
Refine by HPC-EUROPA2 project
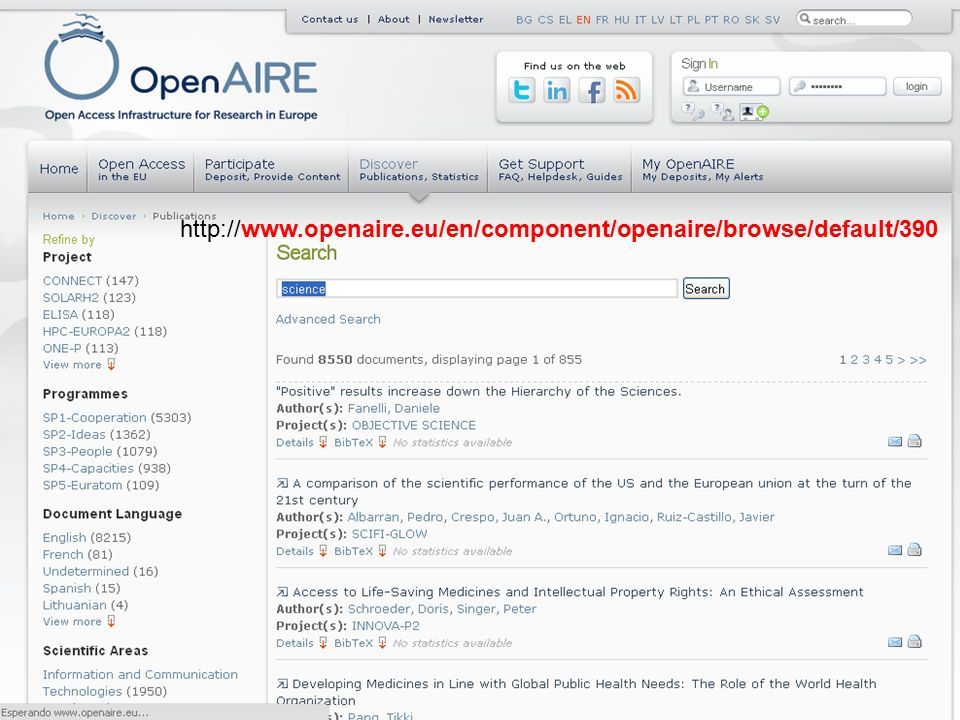click(86, 331)
